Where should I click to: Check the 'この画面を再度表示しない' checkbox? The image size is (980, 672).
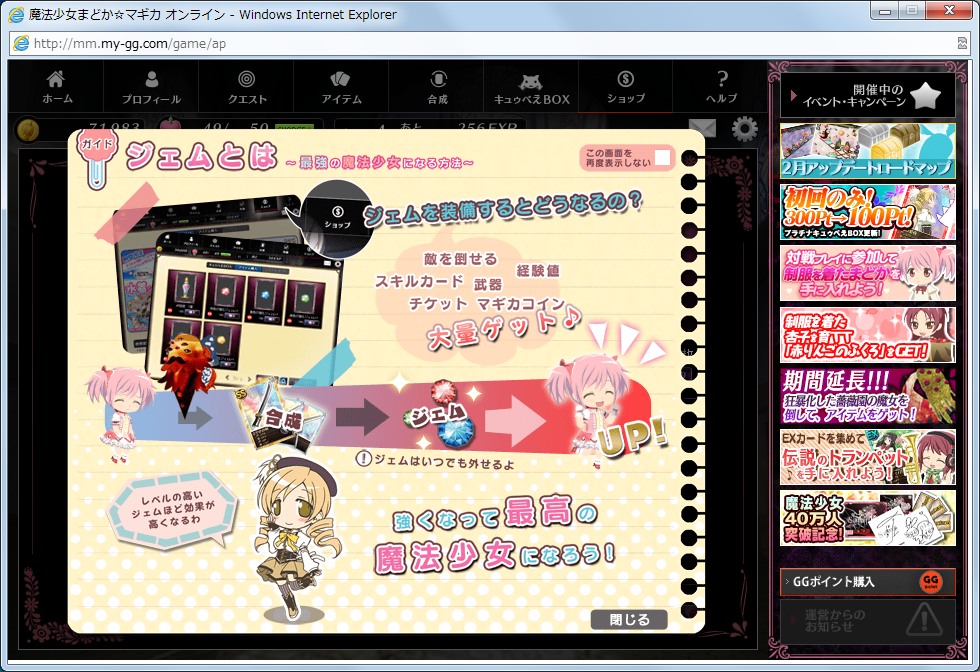click(x=662, y=157)
